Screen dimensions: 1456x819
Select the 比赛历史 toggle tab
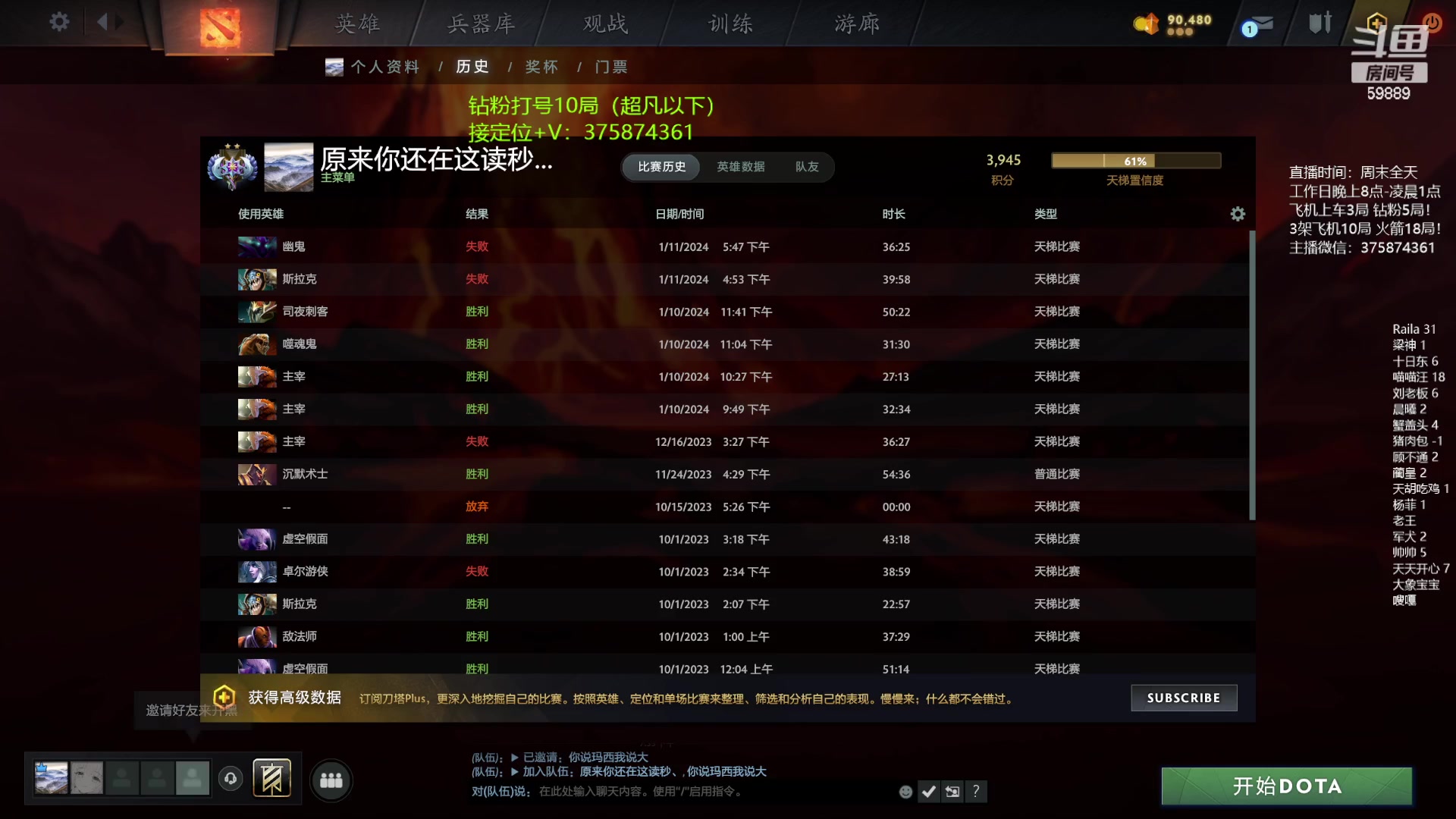click(661, 167)
